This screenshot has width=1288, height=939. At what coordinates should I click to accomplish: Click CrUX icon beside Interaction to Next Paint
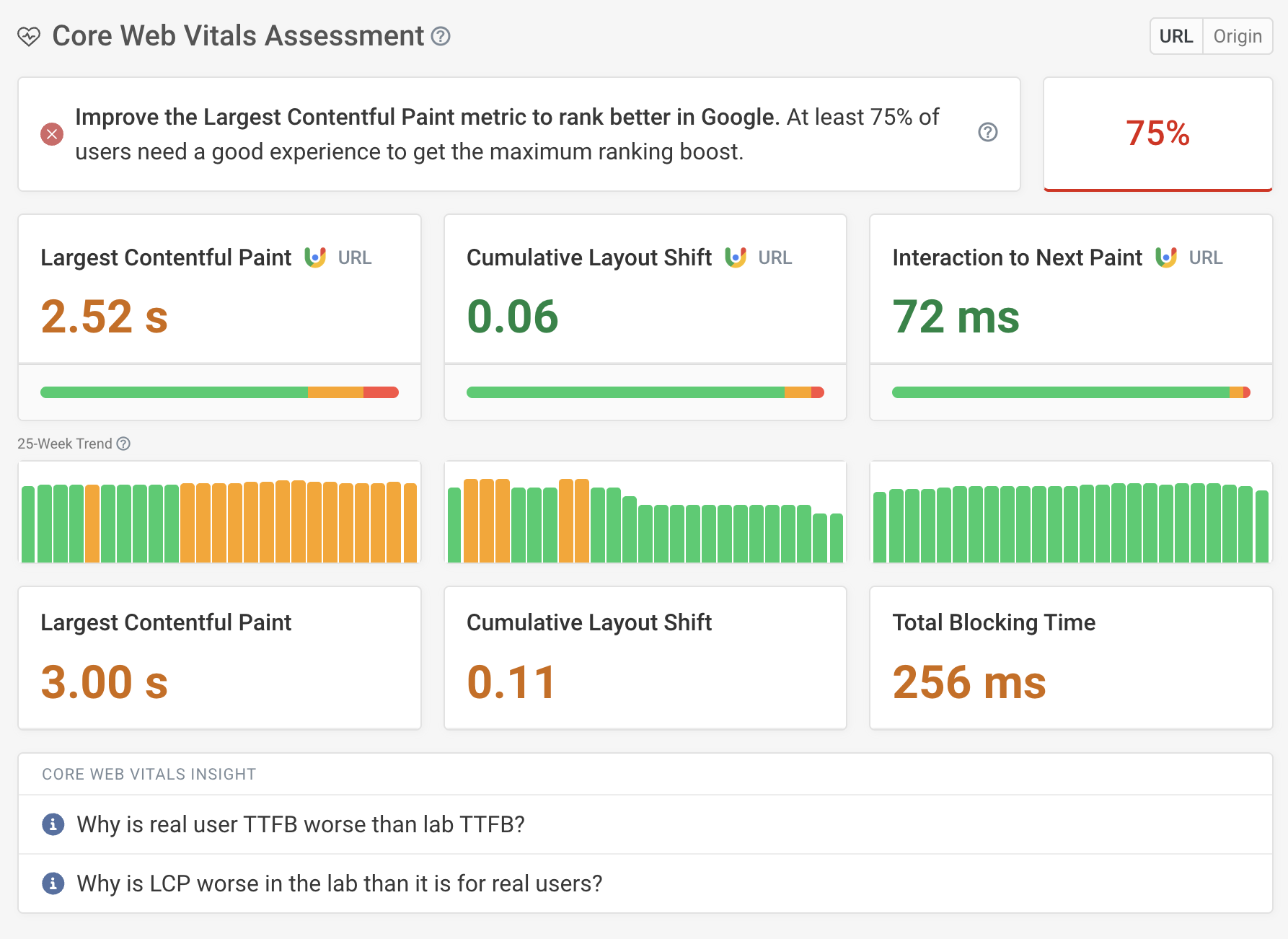point(1165,257)
